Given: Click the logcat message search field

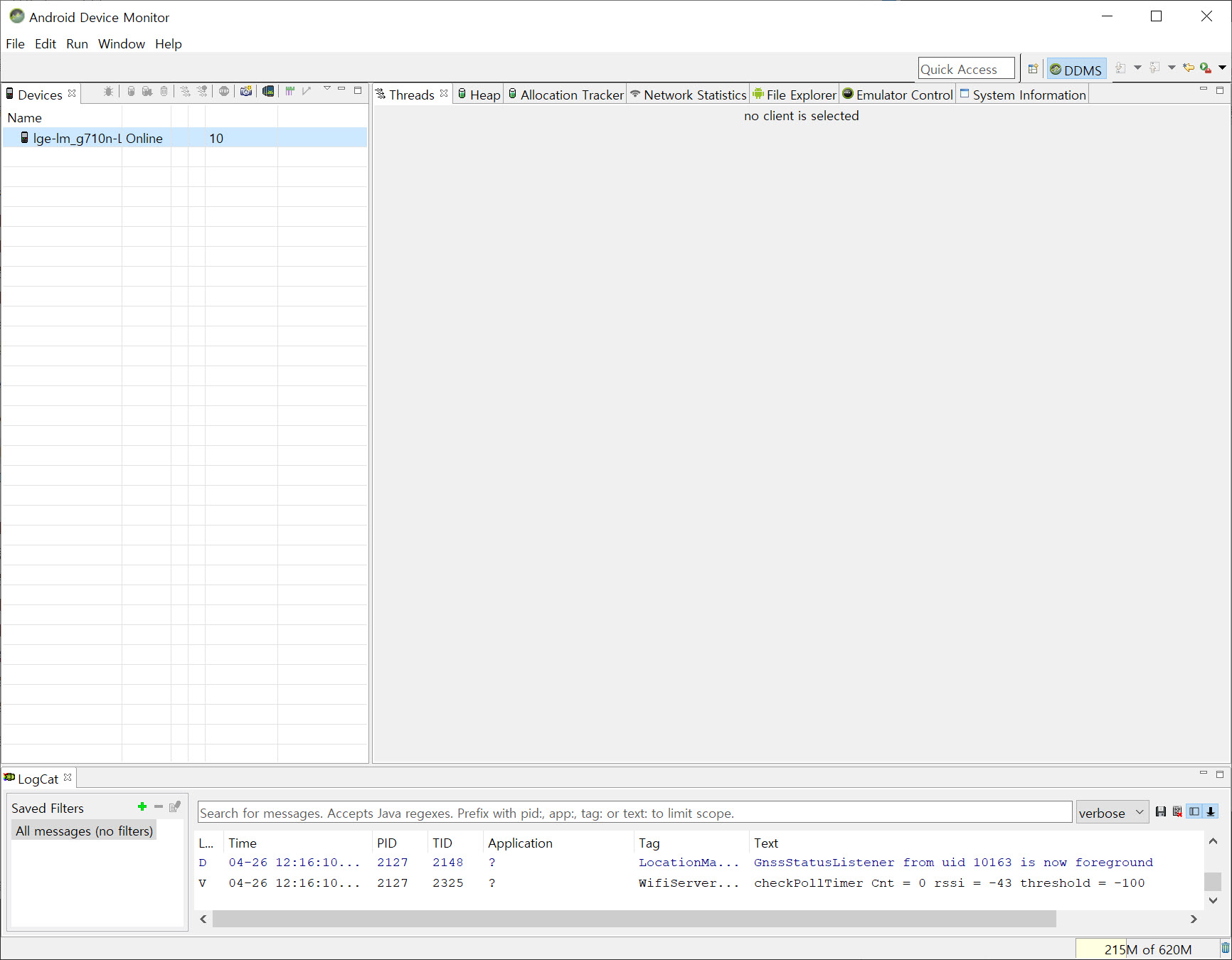Looking at the screenshot, I should pos(634,812).
